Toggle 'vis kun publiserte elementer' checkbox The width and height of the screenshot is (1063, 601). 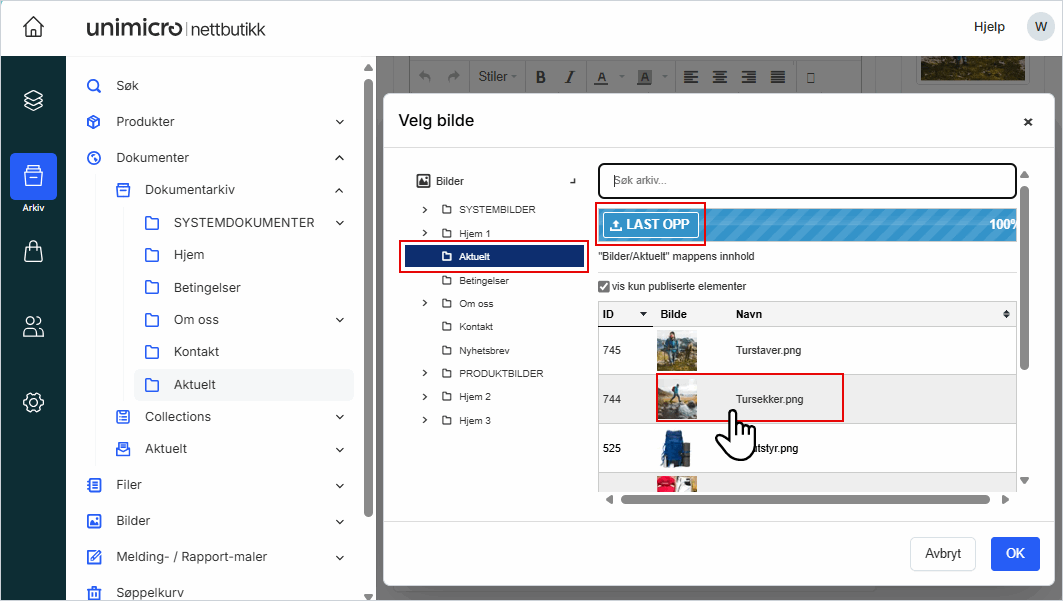click(x=604, y=286)
